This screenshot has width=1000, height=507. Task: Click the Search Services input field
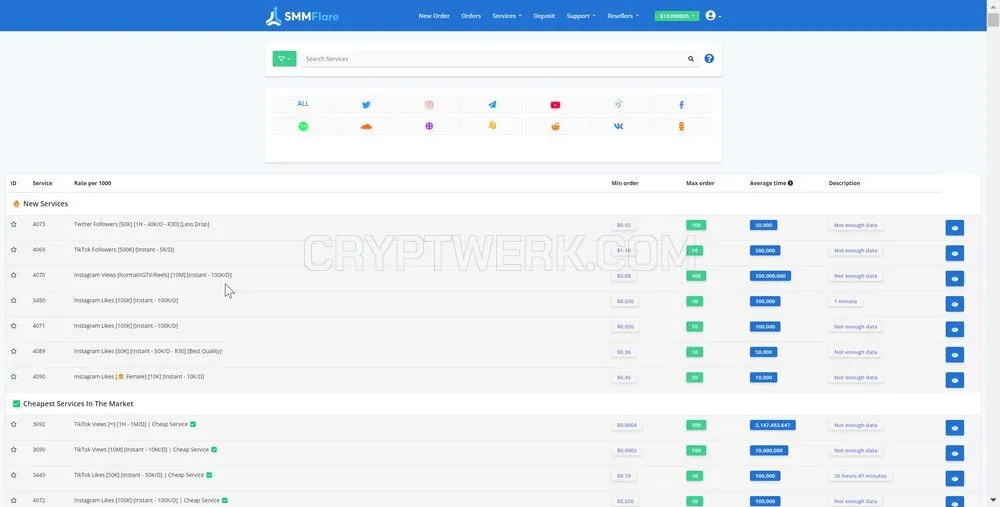(493, 59)
